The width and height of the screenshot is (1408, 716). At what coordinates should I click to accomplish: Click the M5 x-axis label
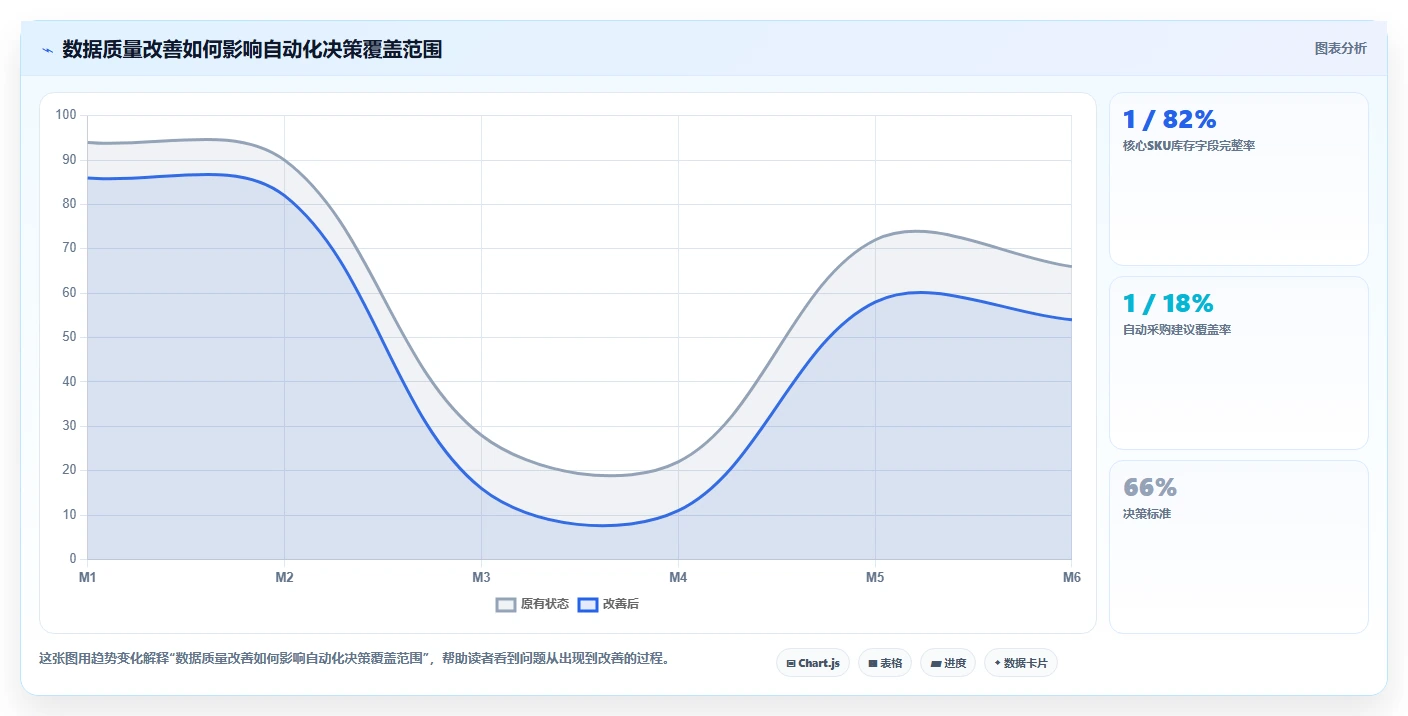875,577
